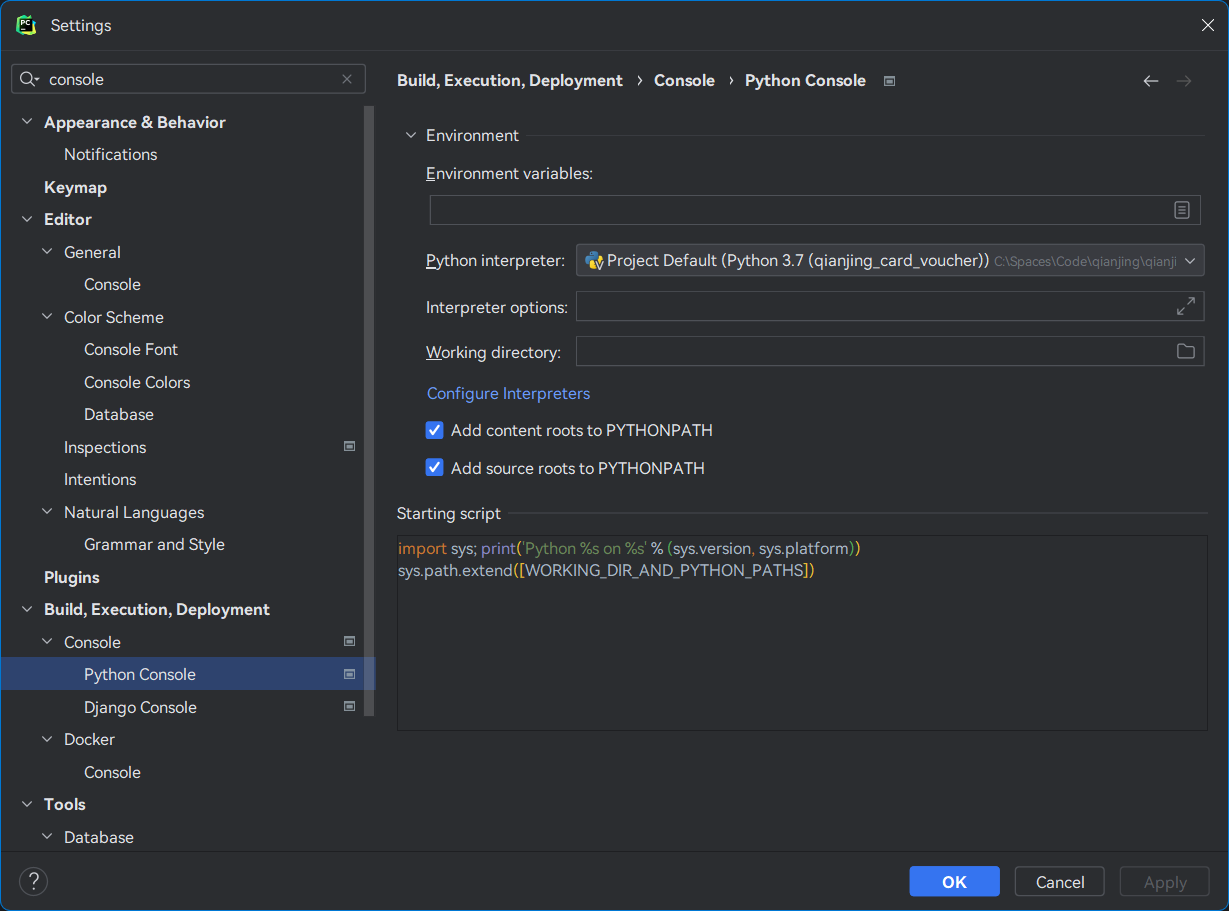1229x911 pixels.
Task: Open Console Font settings
Action: [x=131, y=349]
